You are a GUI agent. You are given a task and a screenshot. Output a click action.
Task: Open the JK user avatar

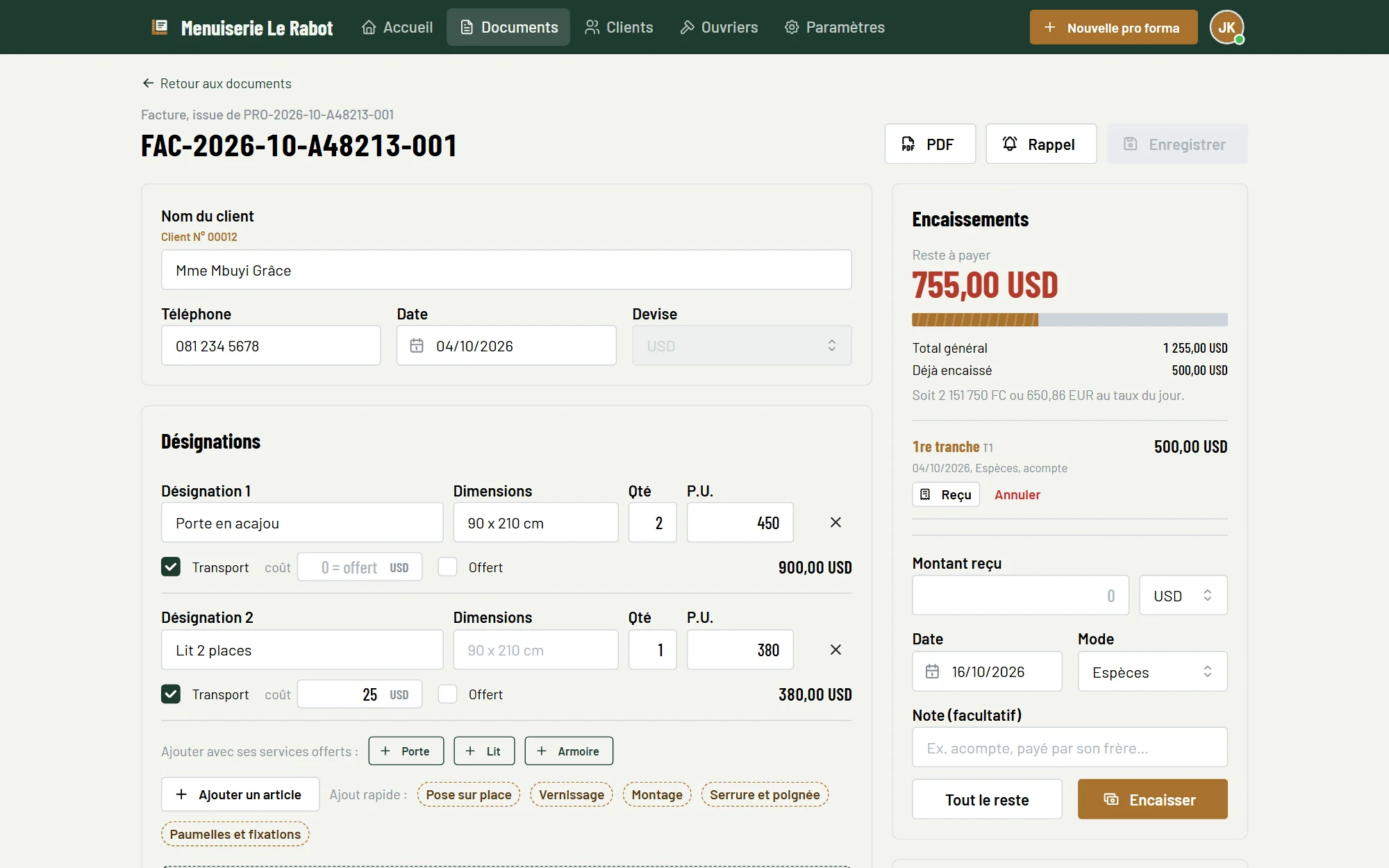click(x=1226, y=27)
